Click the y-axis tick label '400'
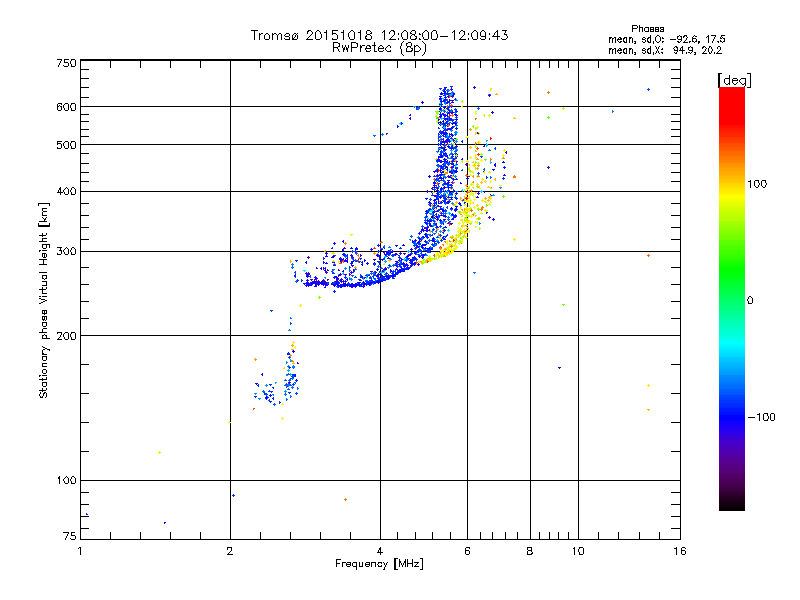This screenshot has height=600, width=800. click(66, 191)
